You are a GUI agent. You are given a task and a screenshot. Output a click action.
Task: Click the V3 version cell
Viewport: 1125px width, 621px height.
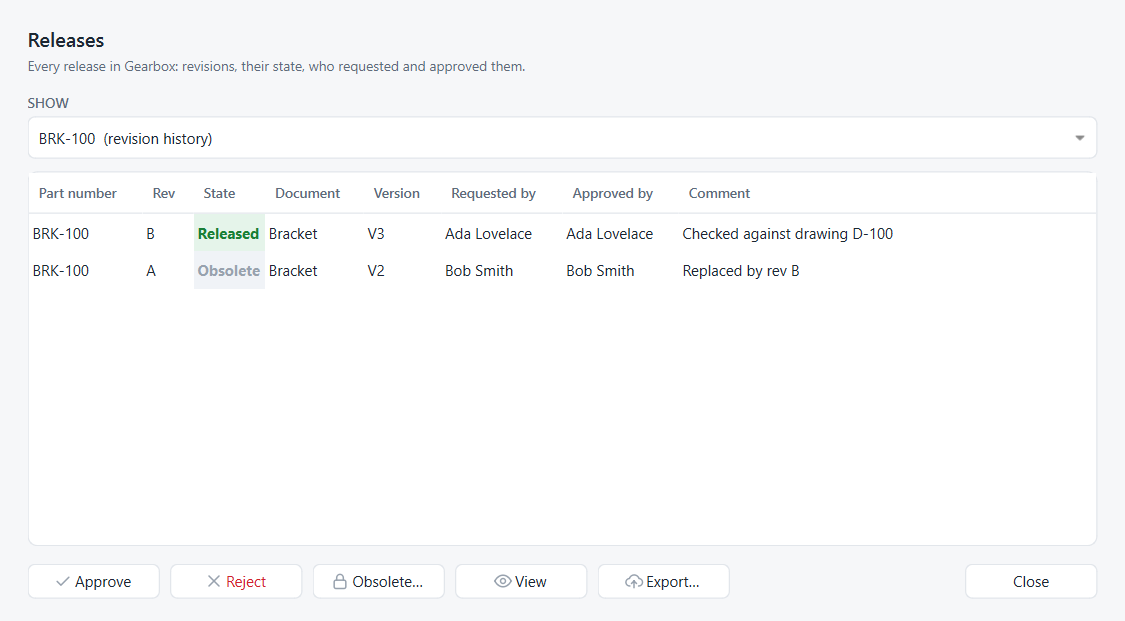point(376,234)
